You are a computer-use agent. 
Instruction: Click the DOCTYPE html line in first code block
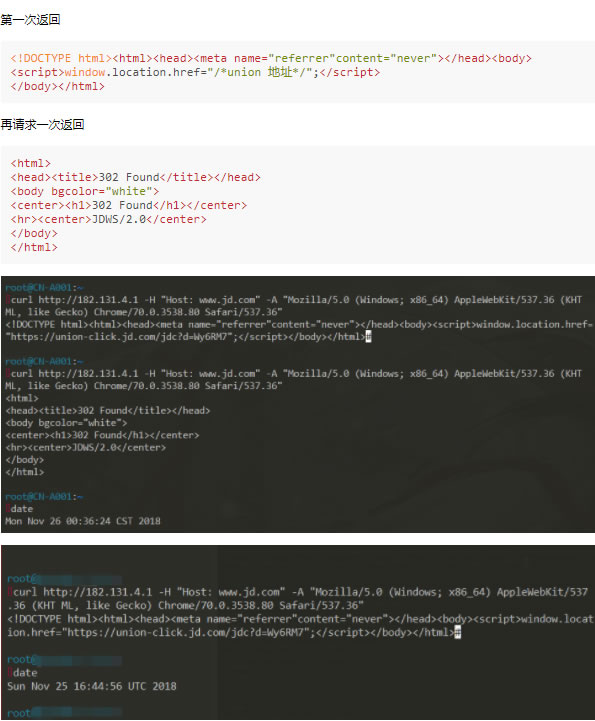pos(271,58)
